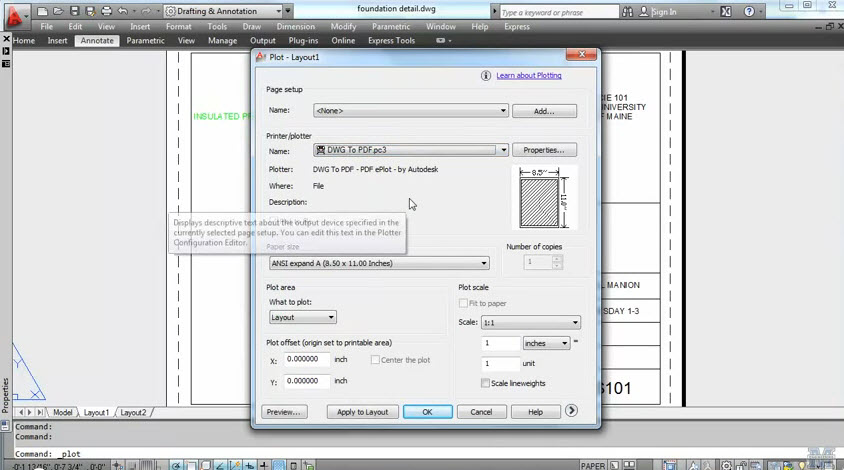Viewport: 844px width, 470px height.
Task: Open the Format menu
Action: point(178,26)
